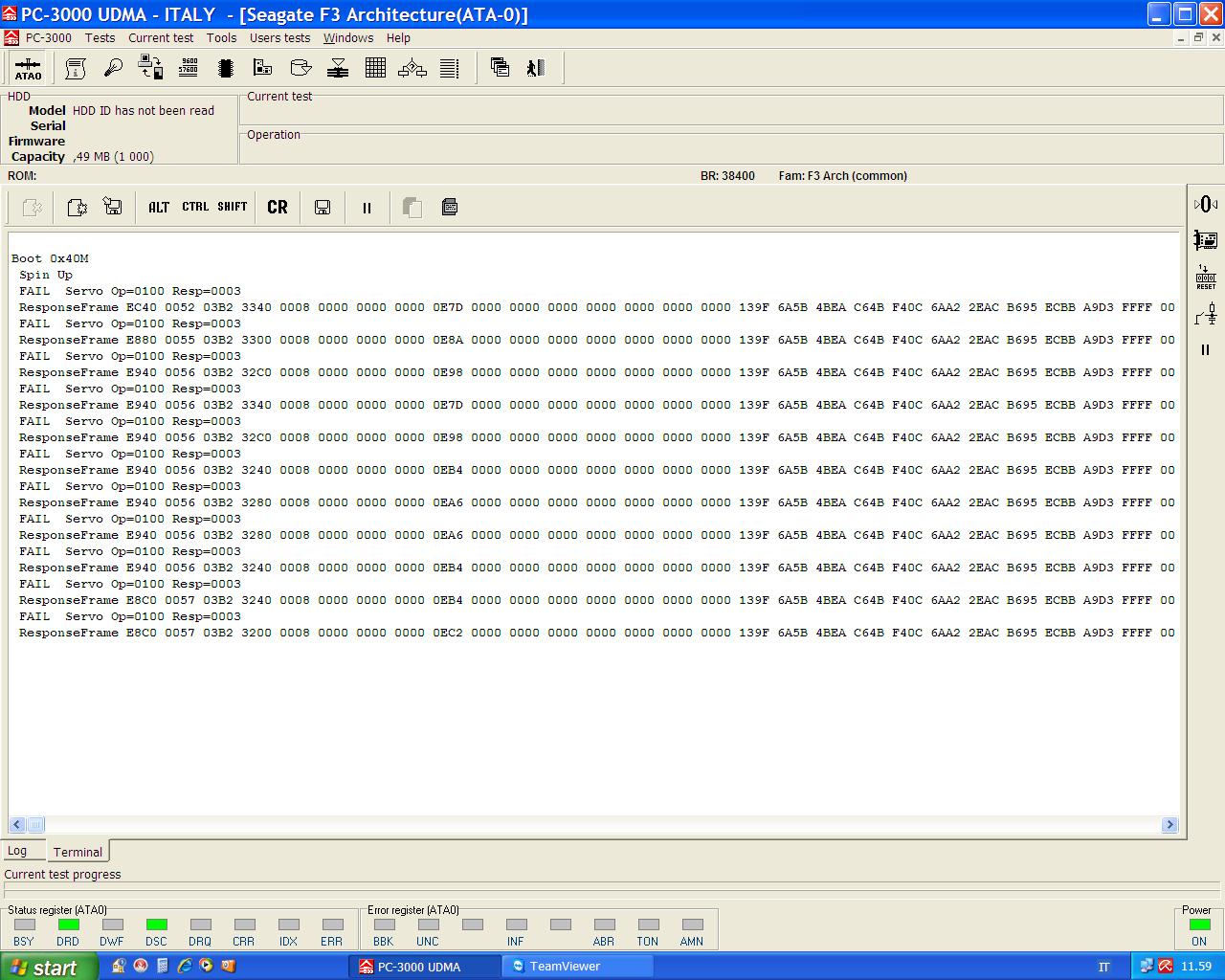
Task: Click the ATA0 port selection icon
Action: [28, 68]
